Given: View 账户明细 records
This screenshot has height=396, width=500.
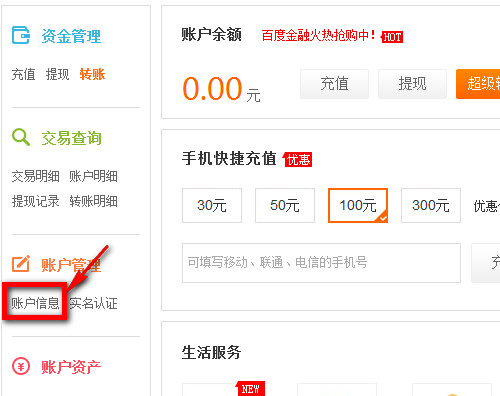Looking at the screenshot, I should pos(93,176).
